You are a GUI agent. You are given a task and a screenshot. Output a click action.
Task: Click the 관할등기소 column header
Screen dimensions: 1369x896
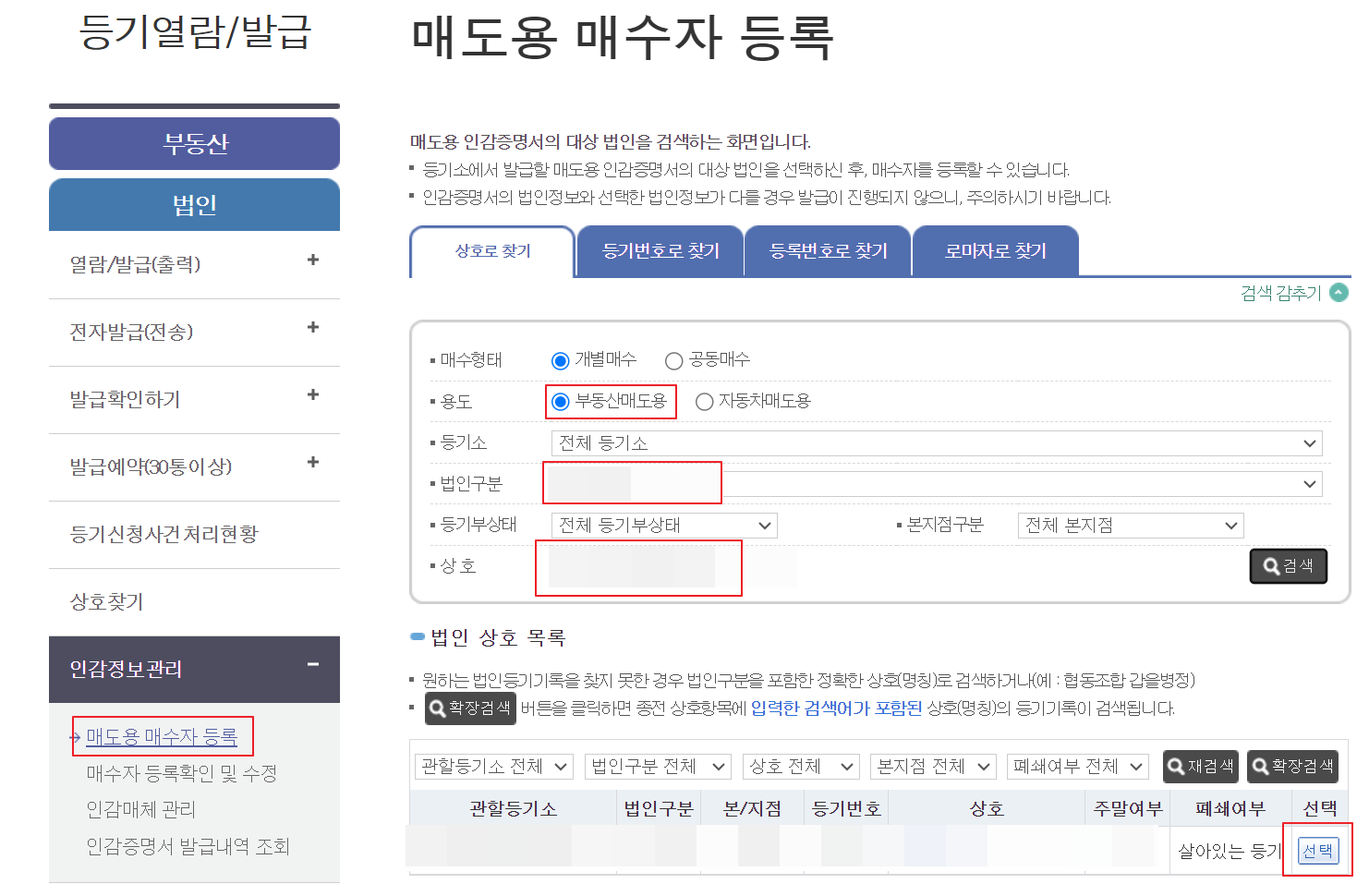click(513, 809)
